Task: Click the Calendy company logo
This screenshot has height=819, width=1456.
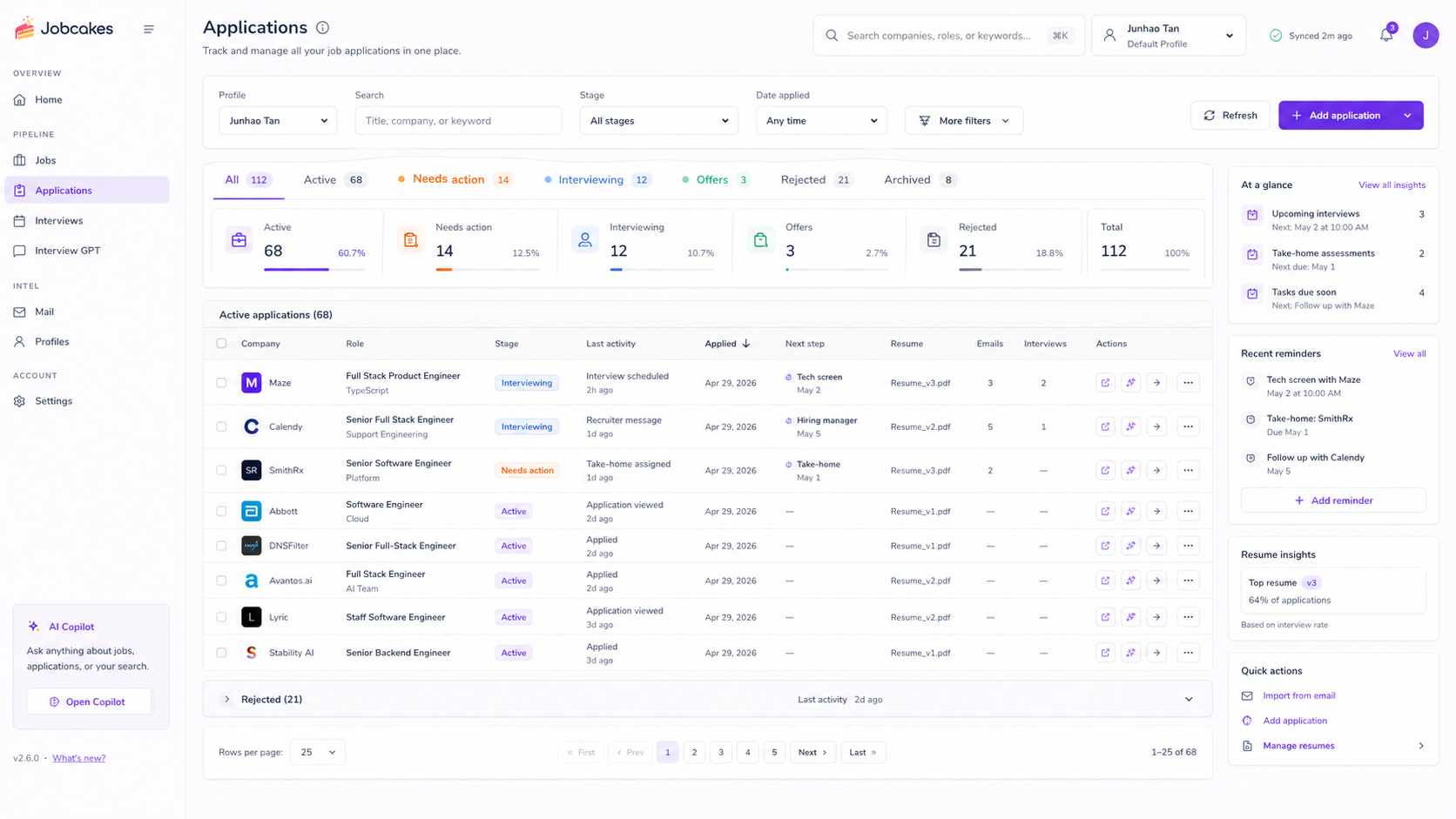Action: [x=251, y=426]
